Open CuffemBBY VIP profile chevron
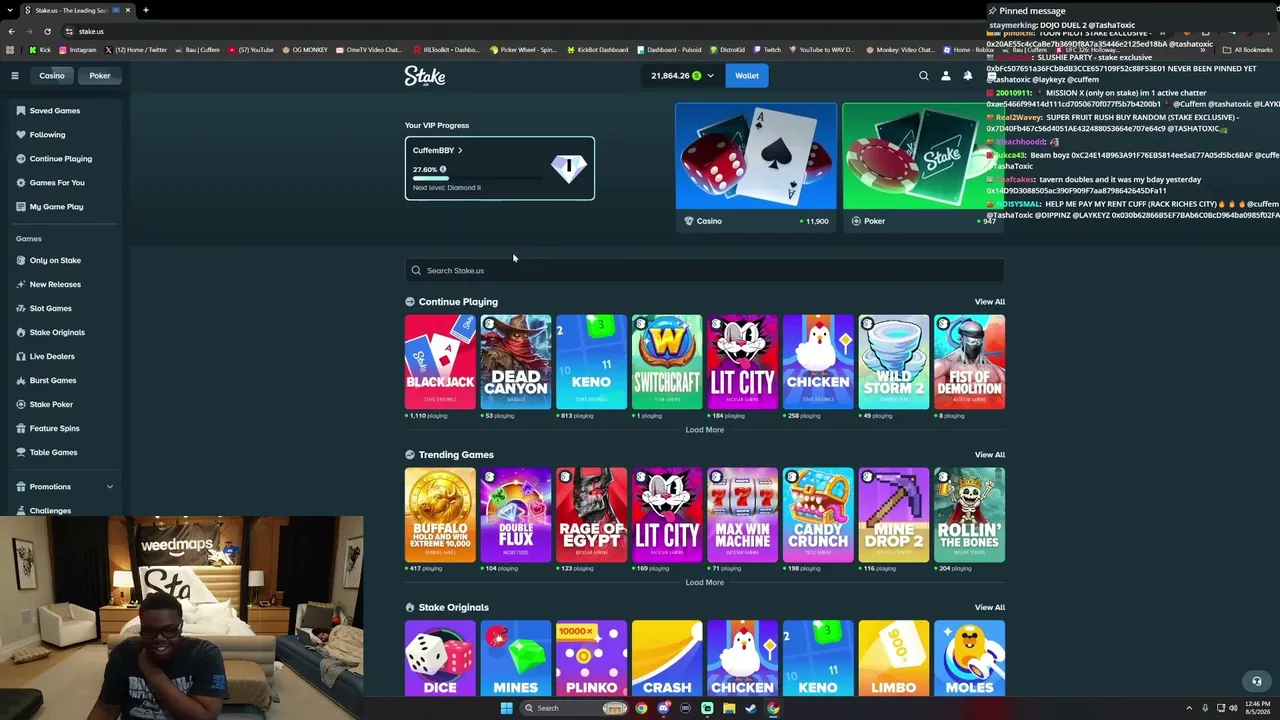The height and width of the screenshot is (720, 1280). 460,151
